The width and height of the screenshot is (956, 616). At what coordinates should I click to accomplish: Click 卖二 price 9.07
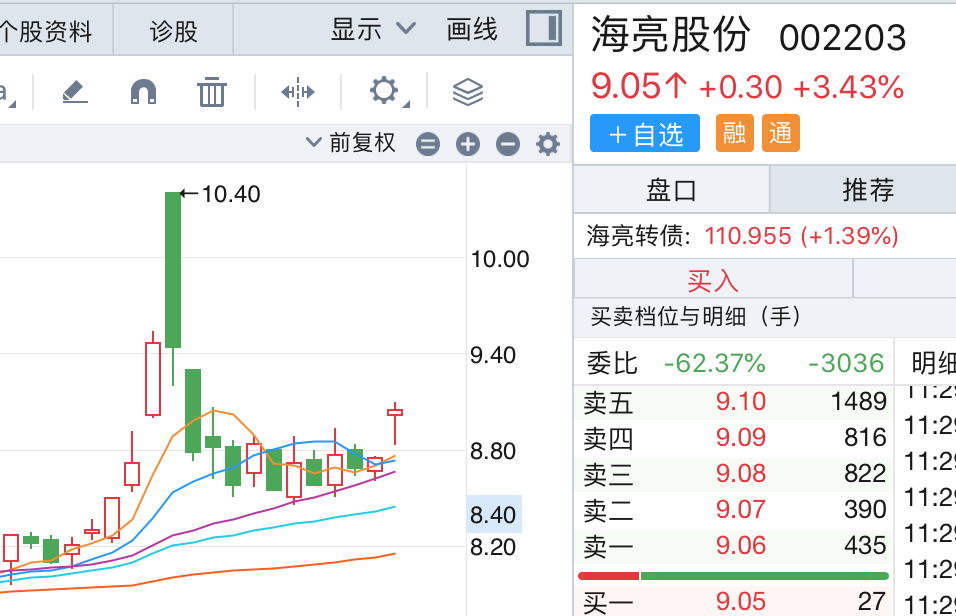pos(740,509)
